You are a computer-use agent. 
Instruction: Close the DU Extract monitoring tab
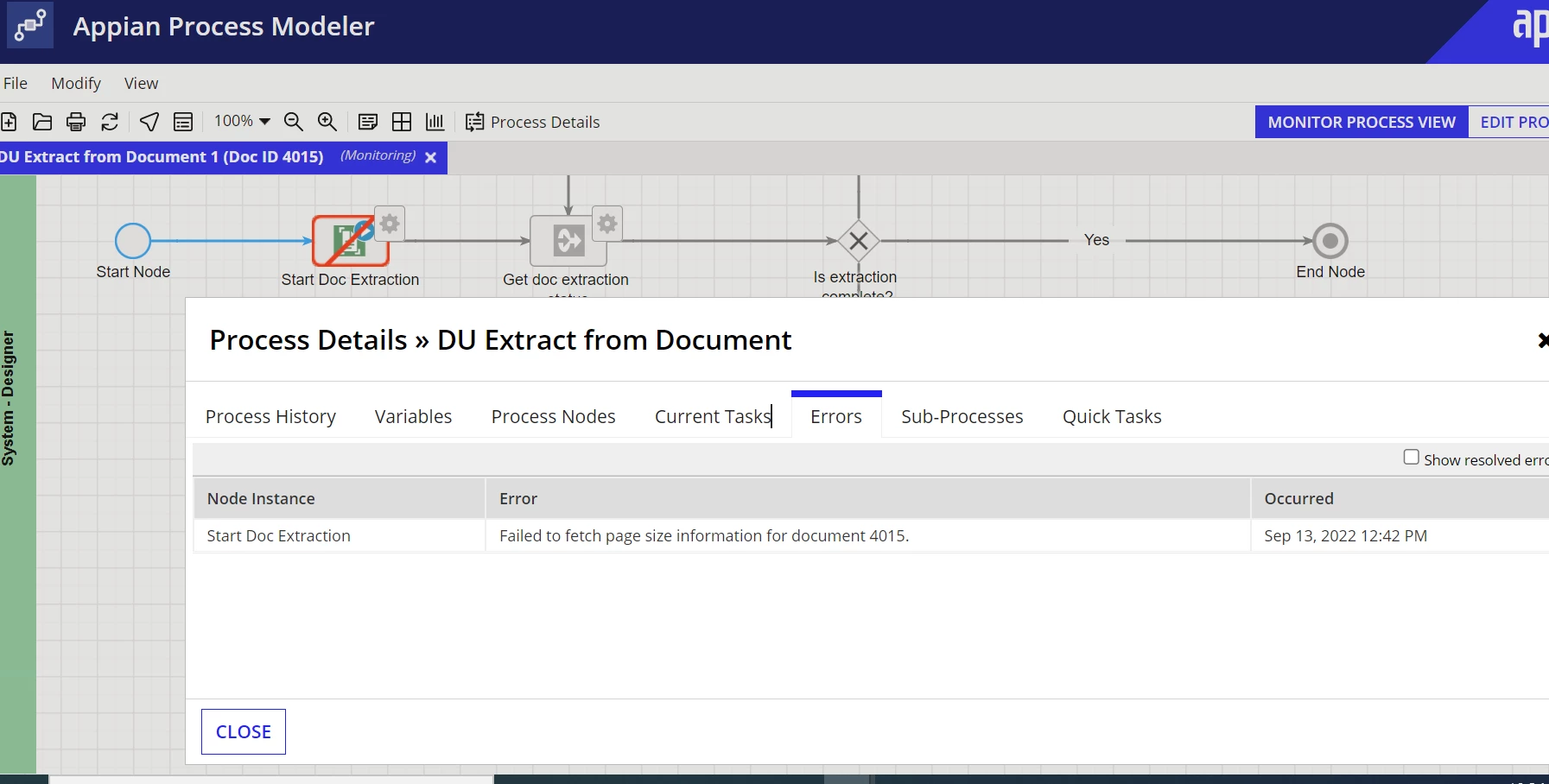[x=430, y=157]
